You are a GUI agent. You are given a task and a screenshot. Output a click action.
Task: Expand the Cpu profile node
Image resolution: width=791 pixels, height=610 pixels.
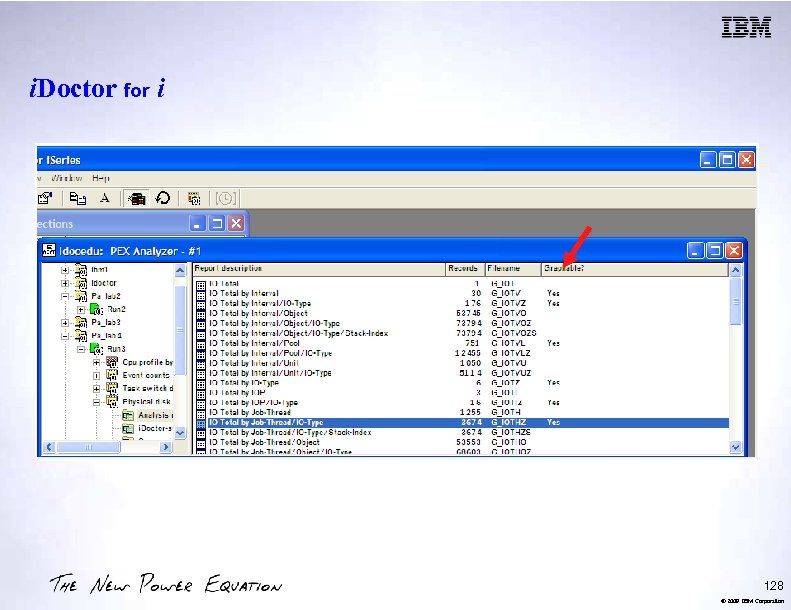coord(96,362)
